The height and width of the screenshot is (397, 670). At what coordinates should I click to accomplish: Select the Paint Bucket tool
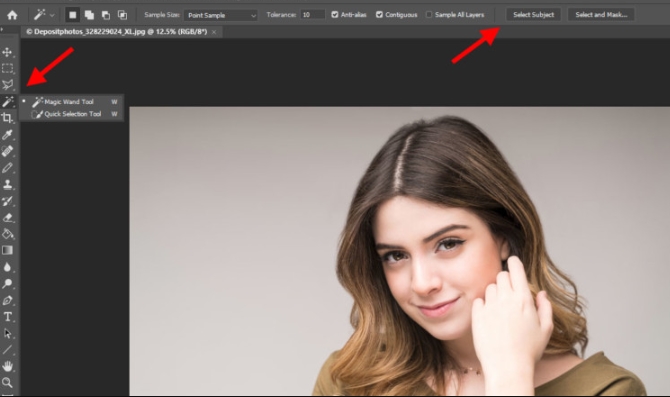[7, 234]
